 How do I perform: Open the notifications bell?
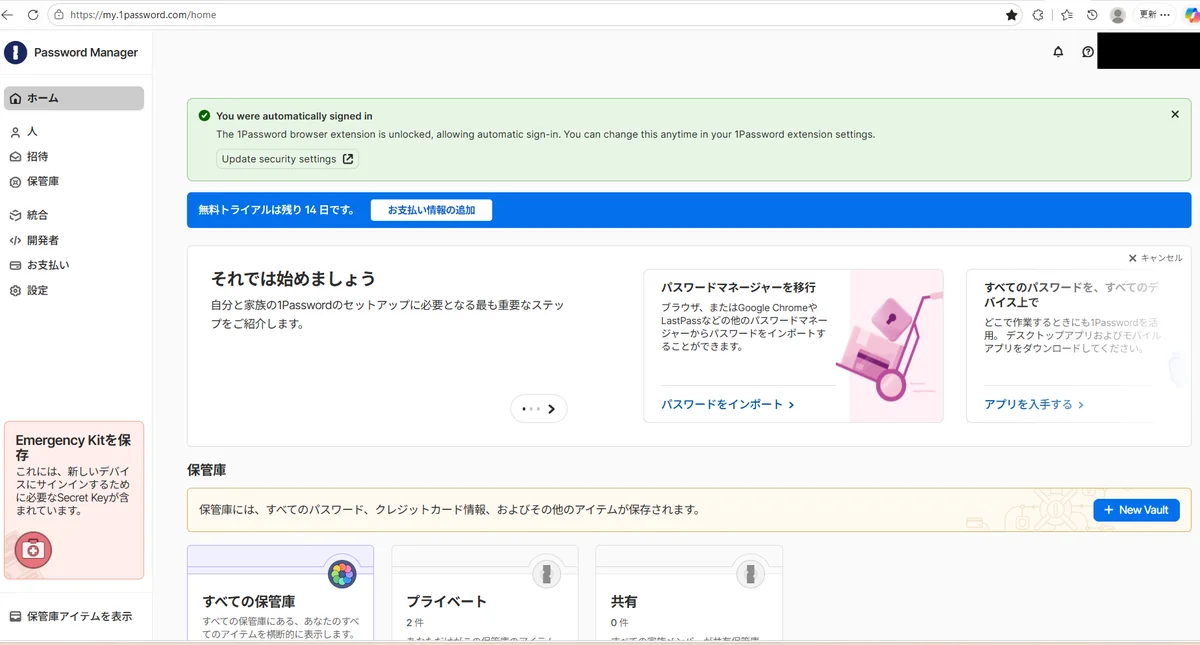coord(1058,52)
